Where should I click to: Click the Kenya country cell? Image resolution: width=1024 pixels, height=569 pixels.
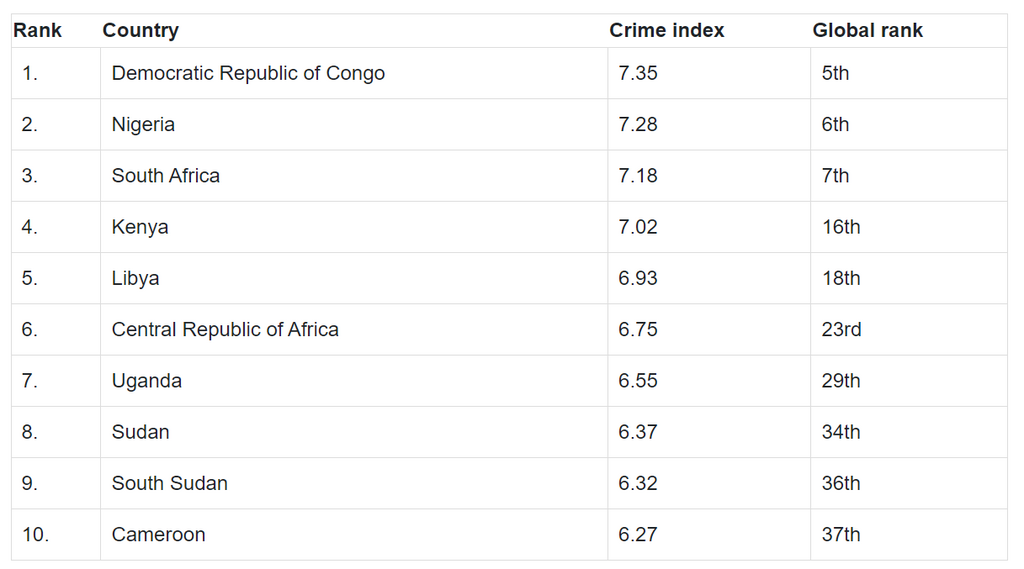pyautogui.click(x=354, y=227)
